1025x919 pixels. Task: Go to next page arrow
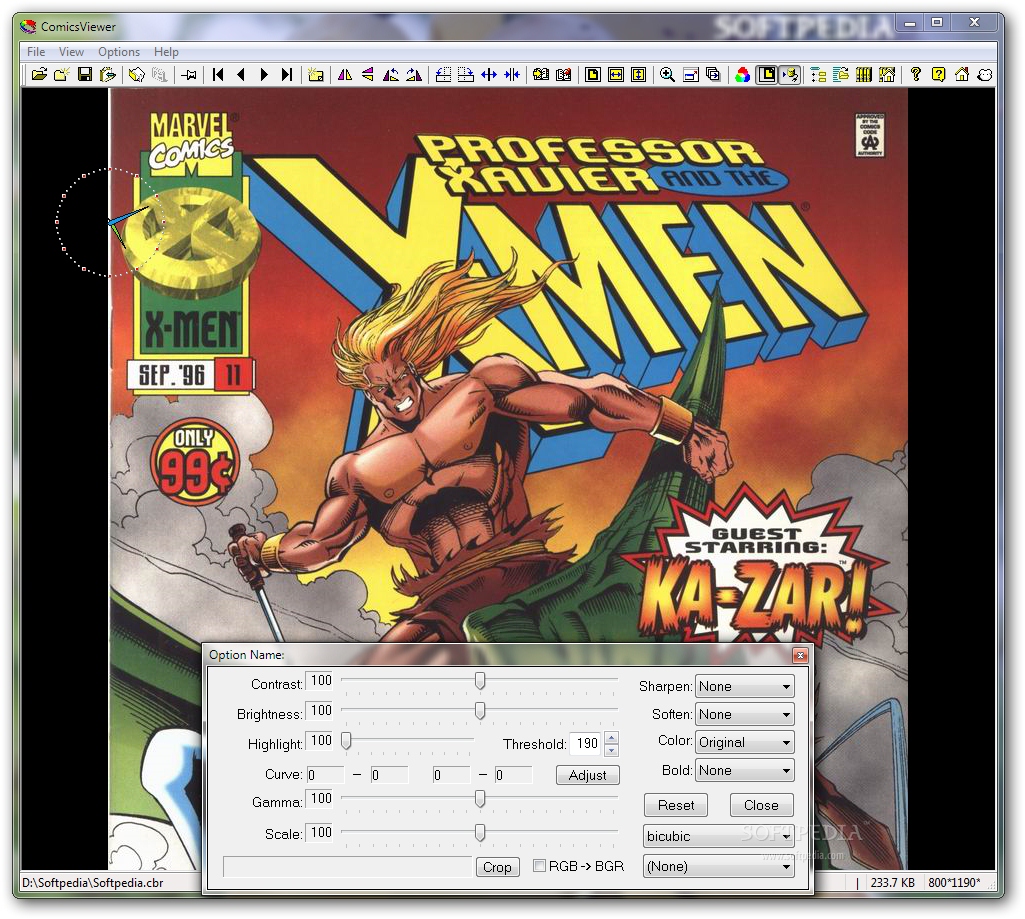click(264, 75)
